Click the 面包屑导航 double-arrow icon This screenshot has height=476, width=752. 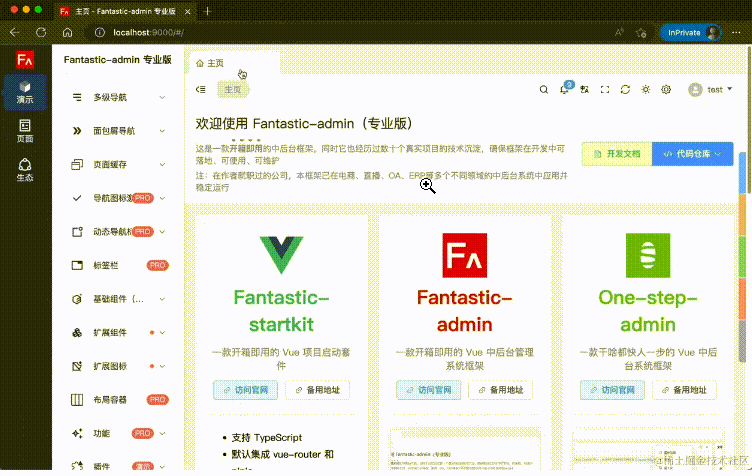tap(77, 131)
